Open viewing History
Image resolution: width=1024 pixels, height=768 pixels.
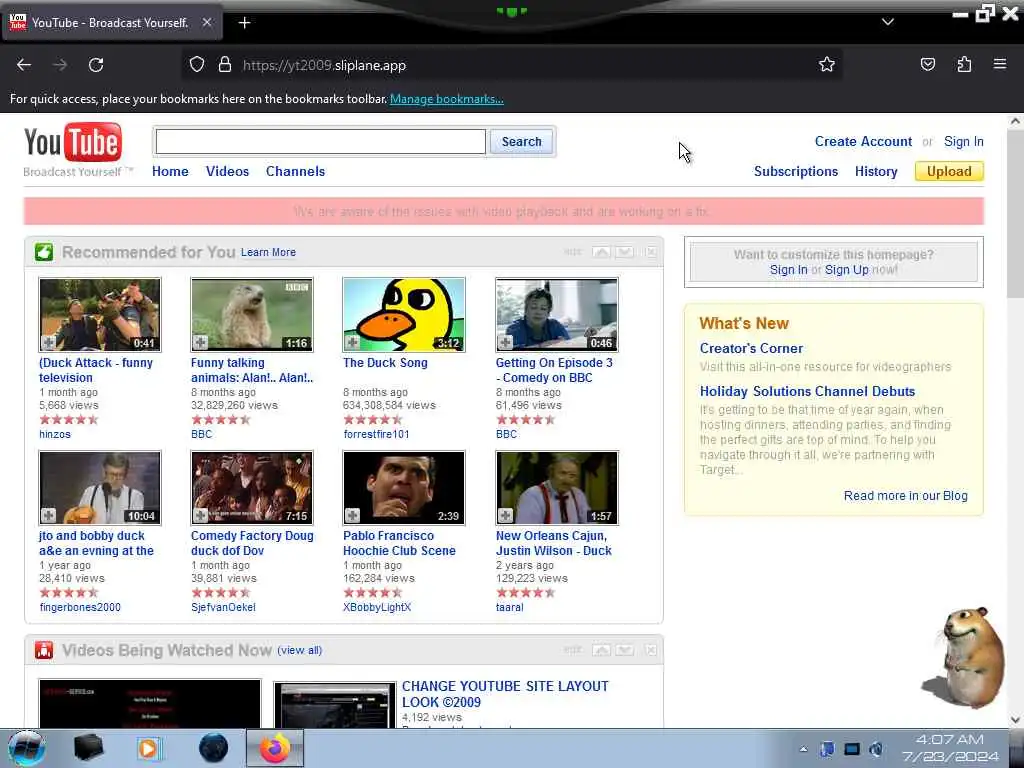(876, 171)
